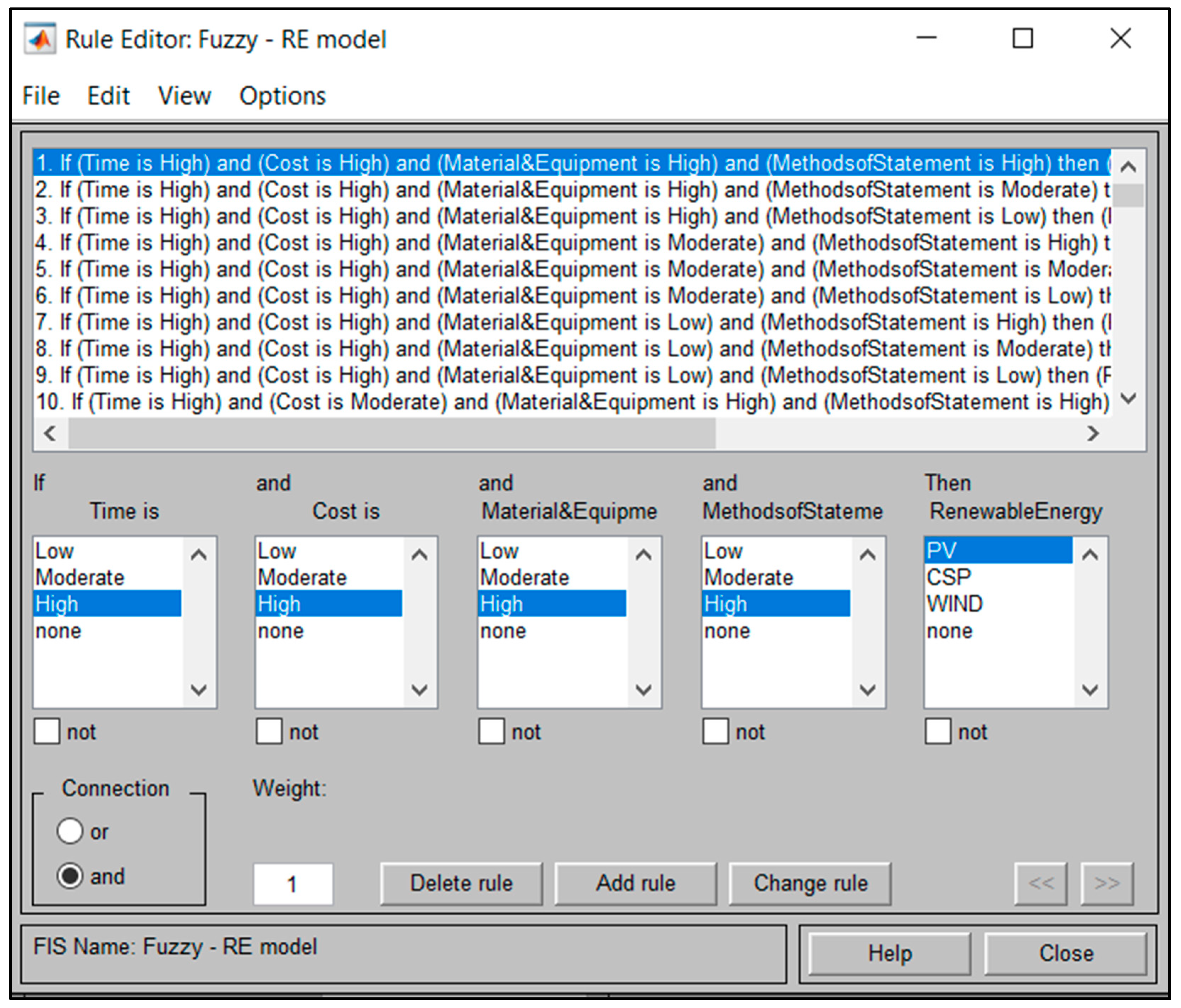Choose Moderate in the Cost list
Screen dimensions: 1181x1008
point(329,577)
